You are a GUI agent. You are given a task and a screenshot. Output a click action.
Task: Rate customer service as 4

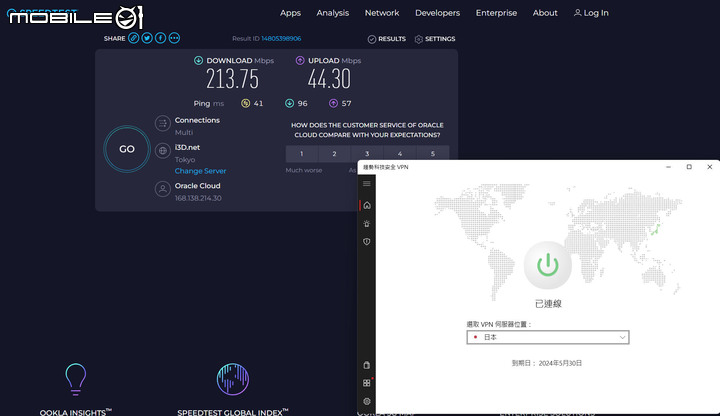pos(399,154)
